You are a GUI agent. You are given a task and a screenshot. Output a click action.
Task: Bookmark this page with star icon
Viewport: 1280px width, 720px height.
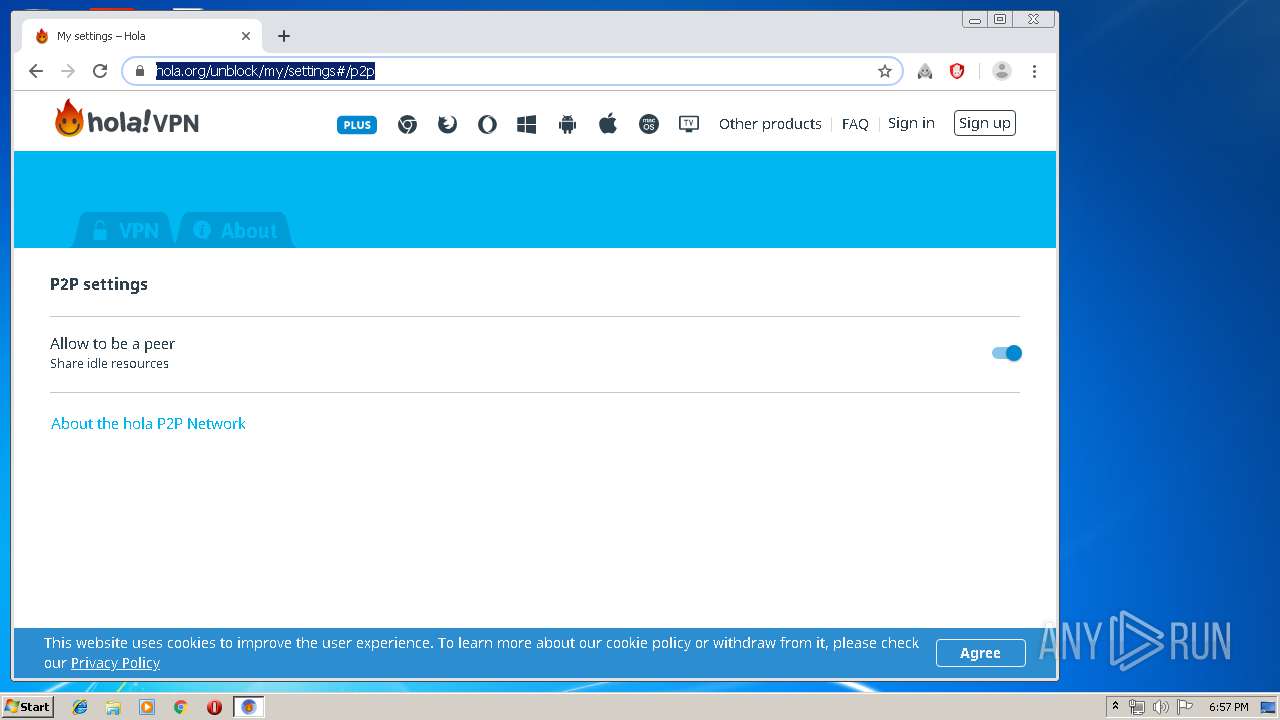click(x=885, y=71)
